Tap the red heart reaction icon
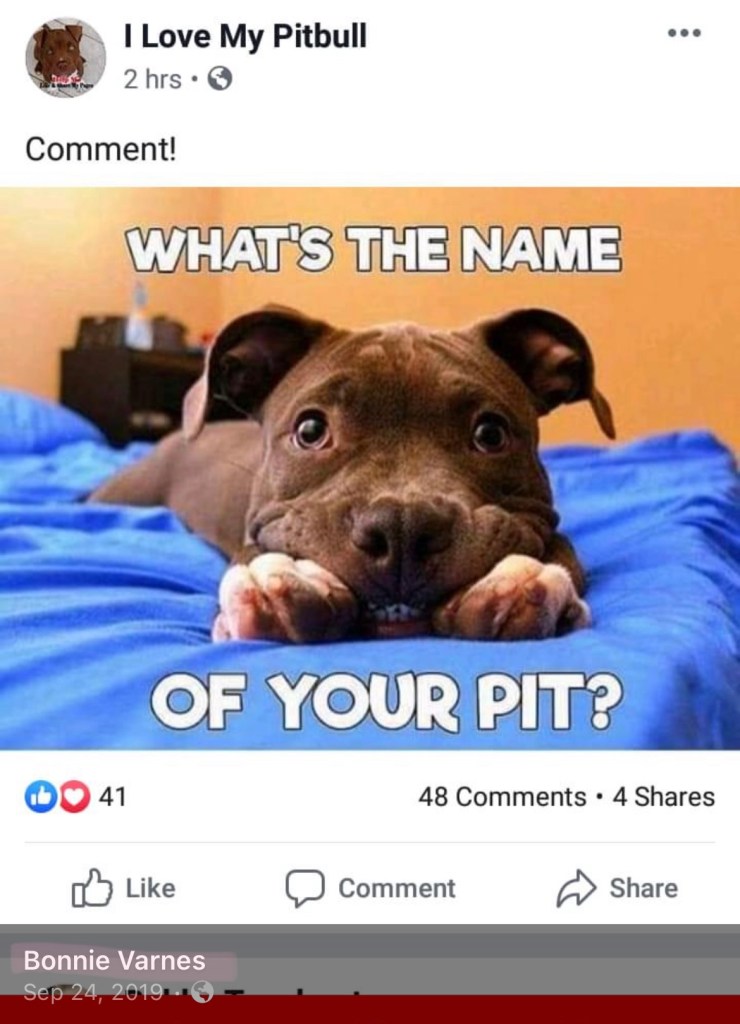The width and height of the screenshot is (740, 1024). click(74, 796)
